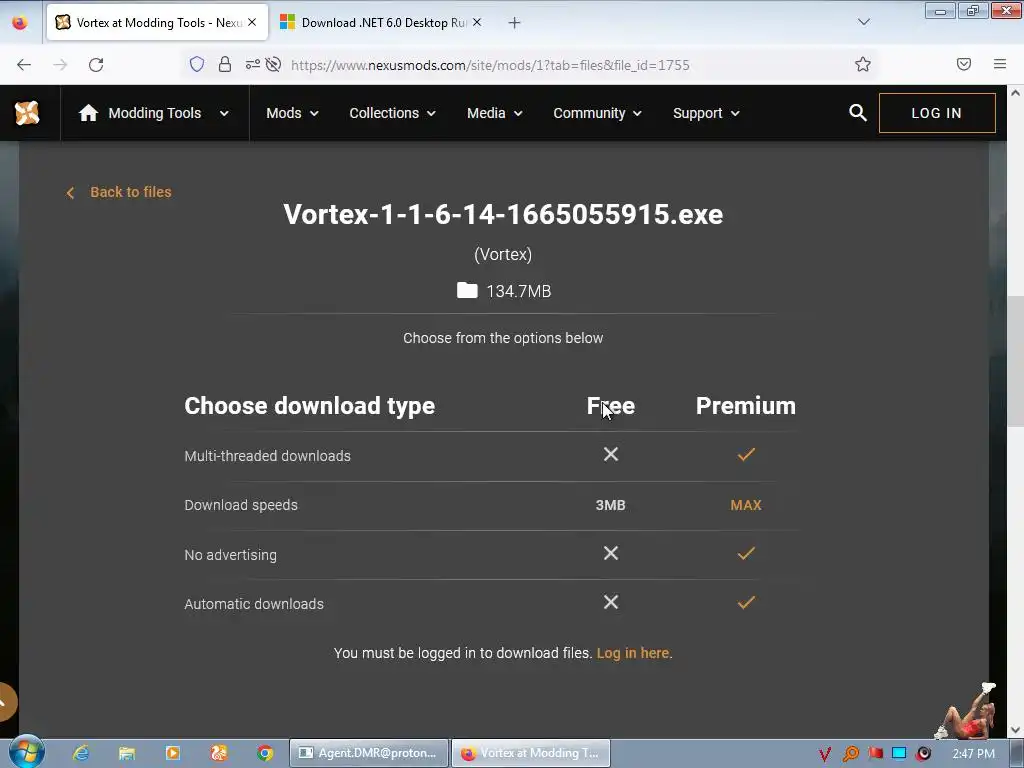Click the Firefox logo at top left
The width and height of the screenshot is (1024, 768).
[20, 22]
